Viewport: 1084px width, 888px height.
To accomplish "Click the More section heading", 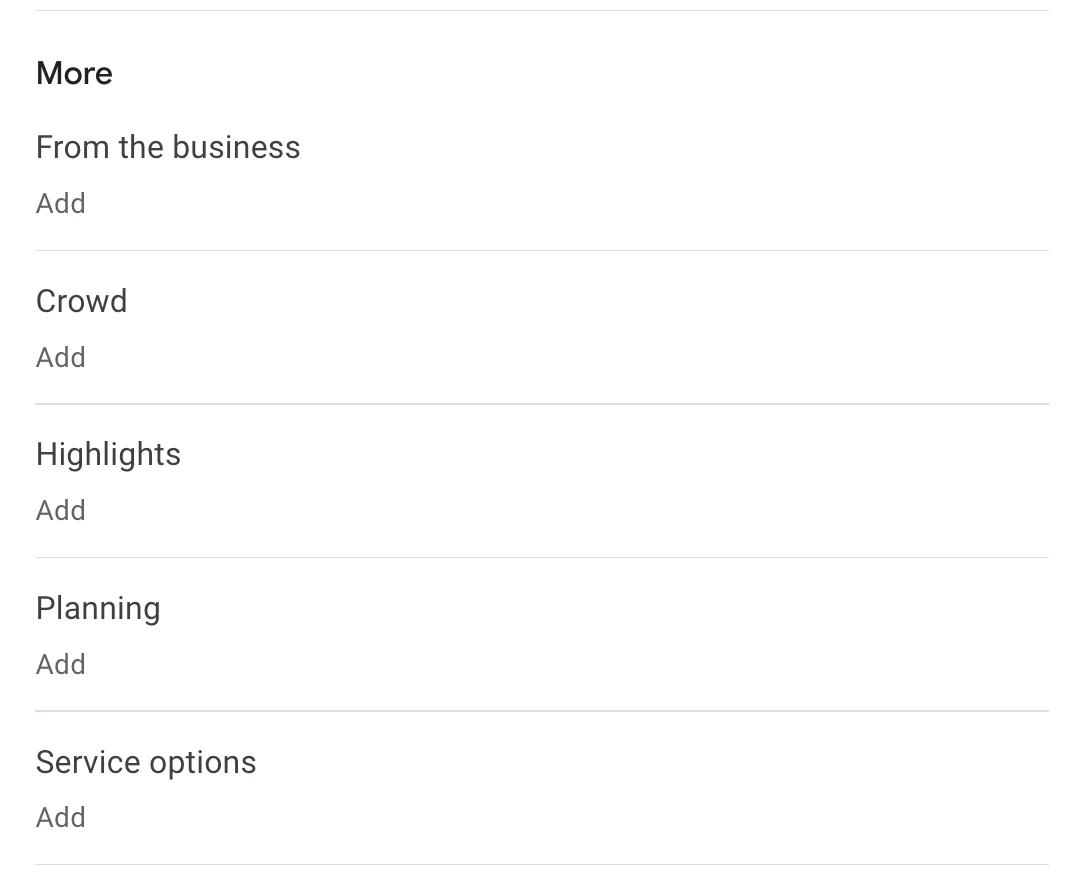I will click(74, 74).
